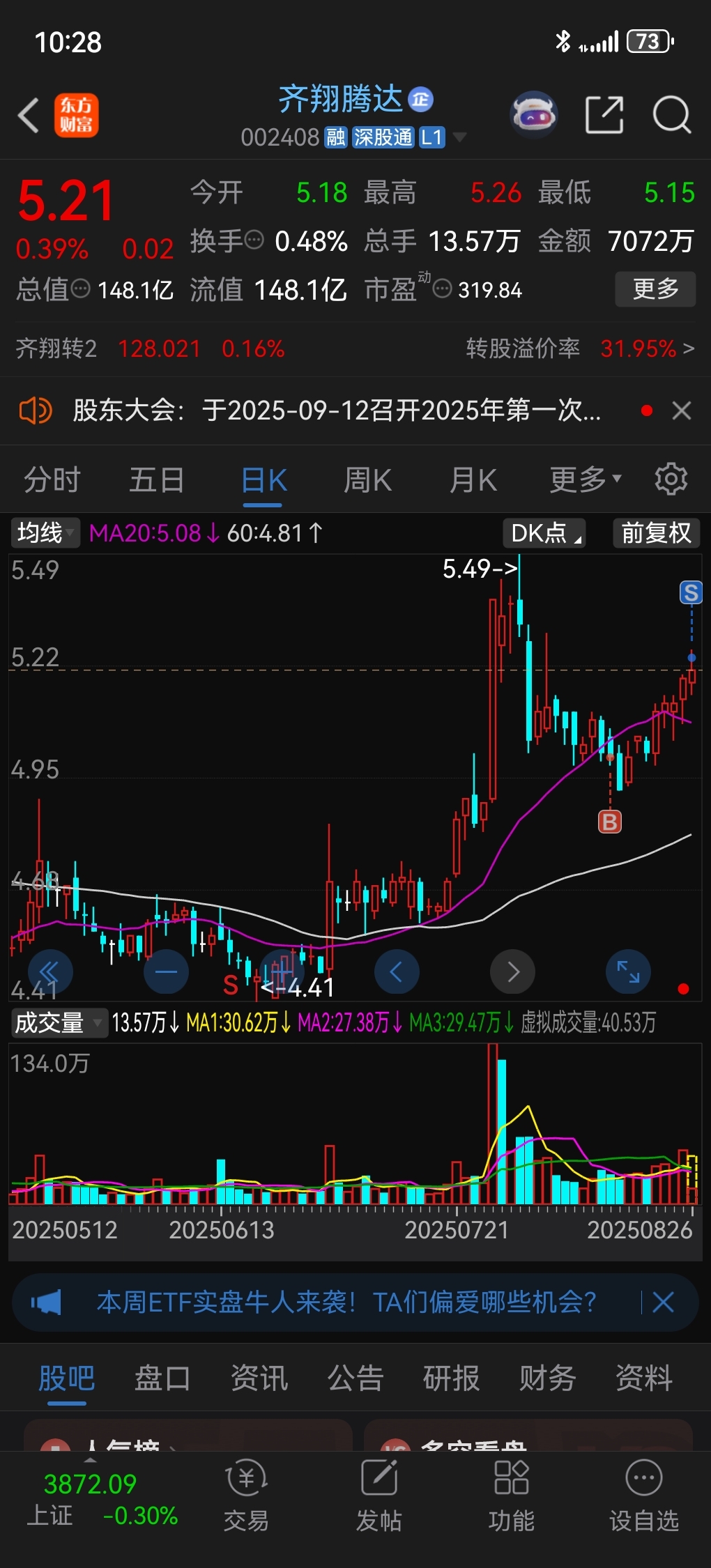The width and height of the screenshot is (711, 1568).
Task: Tap the back arrow icon
Action: (29, 115)
